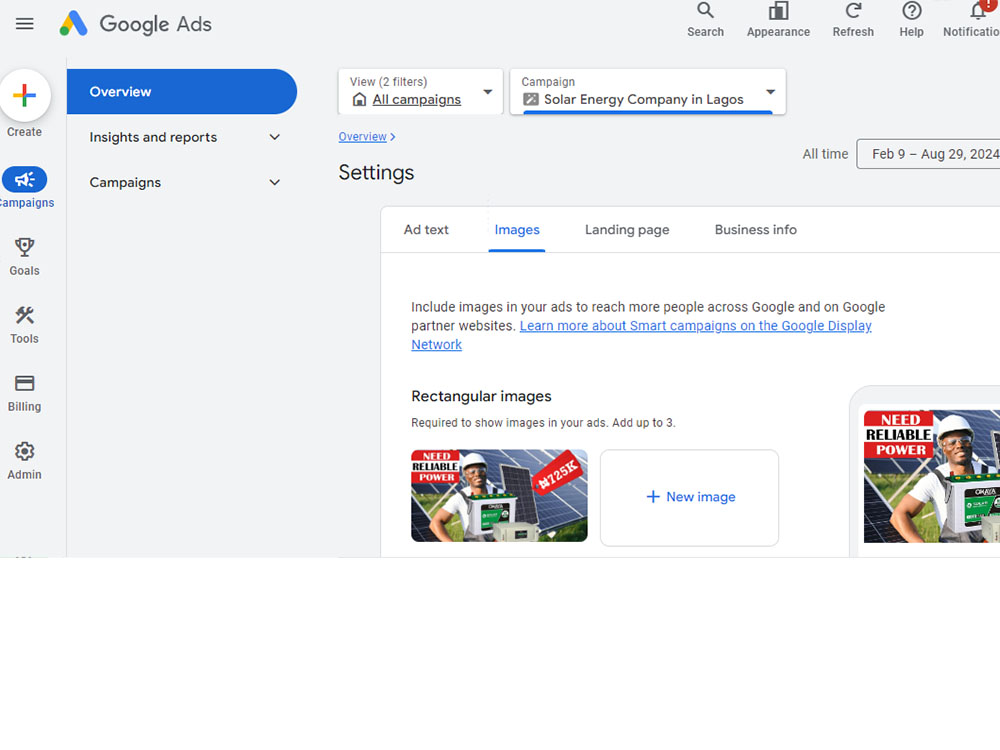Image resolution: width=1000 pixels, height=750 pixels.
Task: Switch to the Landing page tab
Action: [627, 230]
